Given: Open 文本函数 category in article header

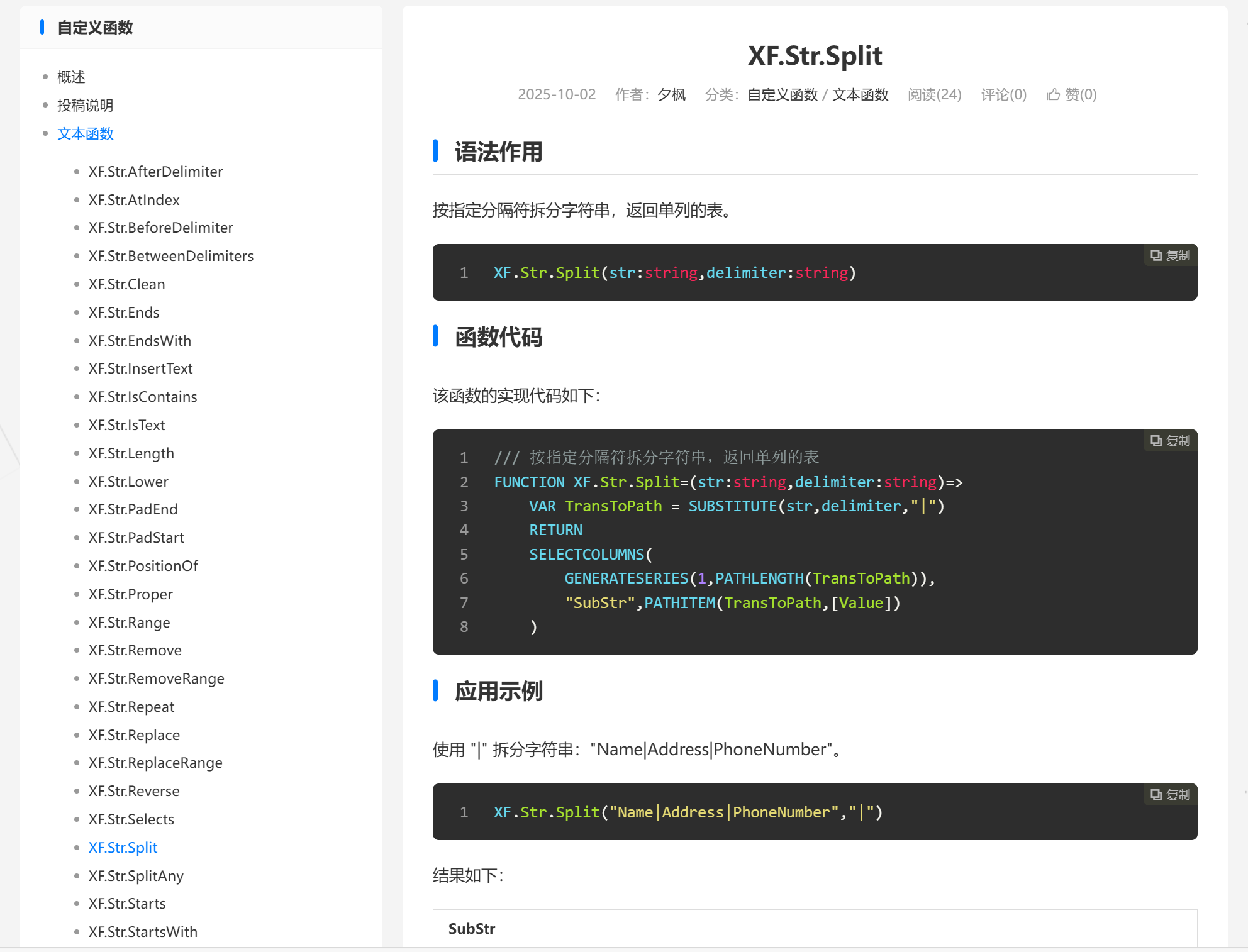Looking at the screenshot, I should tap(860, 94).
